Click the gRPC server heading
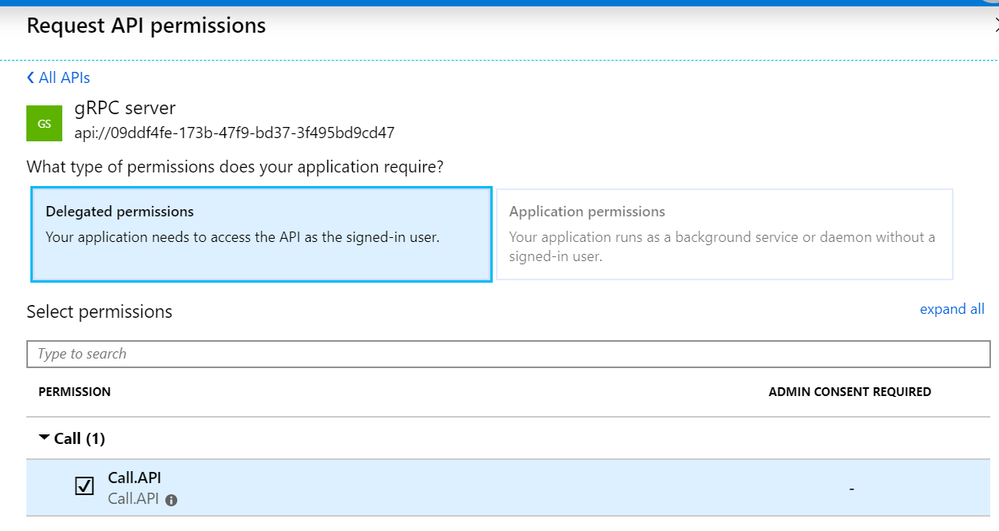Screen dimensions: 999x531 (125, 108)
